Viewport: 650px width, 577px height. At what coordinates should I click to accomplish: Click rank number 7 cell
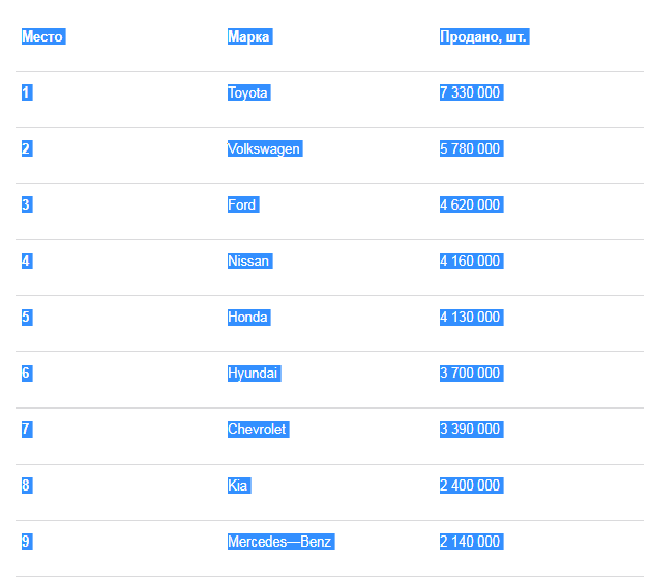[26, 429]
